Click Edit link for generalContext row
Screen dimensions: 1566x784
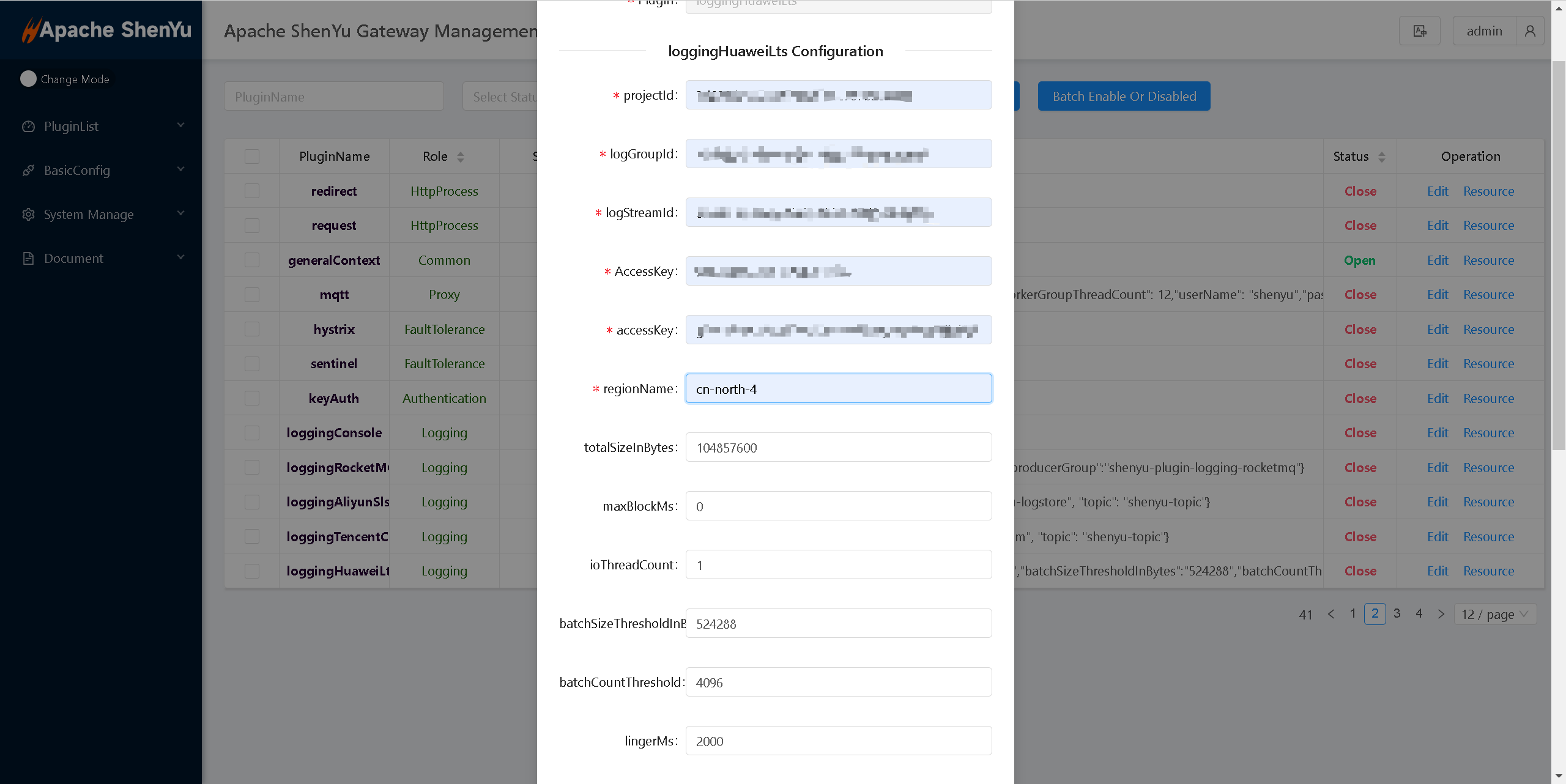1437,261
